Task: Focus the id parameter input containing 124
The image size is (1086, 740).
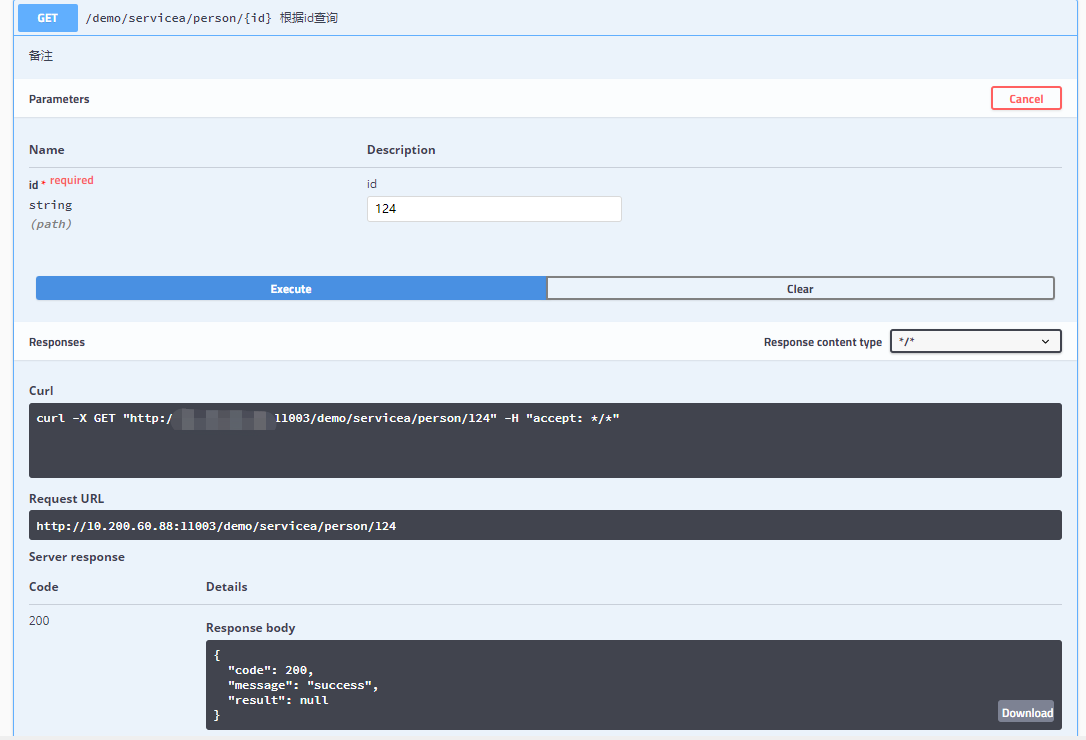Action: coord(494,209)
